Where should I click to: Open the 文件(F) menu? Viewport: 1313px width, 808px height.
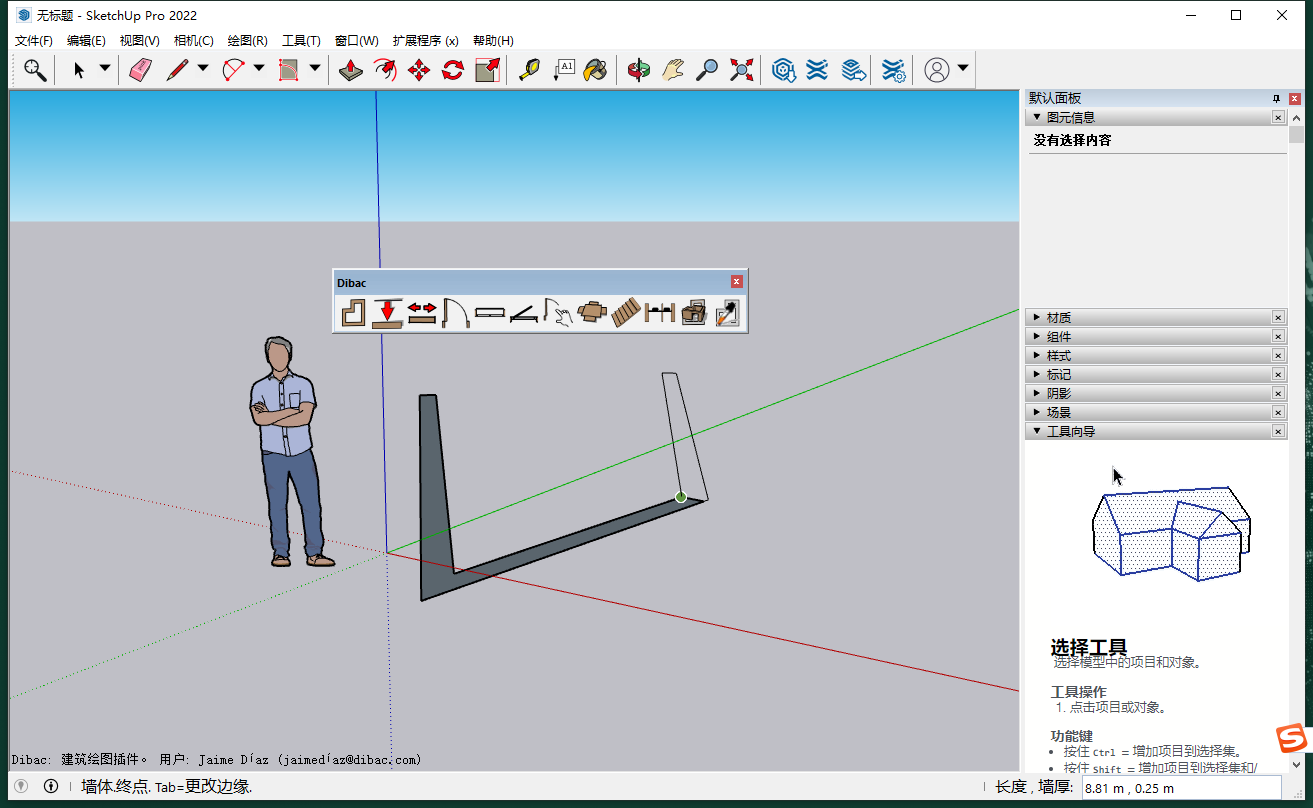(x=34, y=41)
